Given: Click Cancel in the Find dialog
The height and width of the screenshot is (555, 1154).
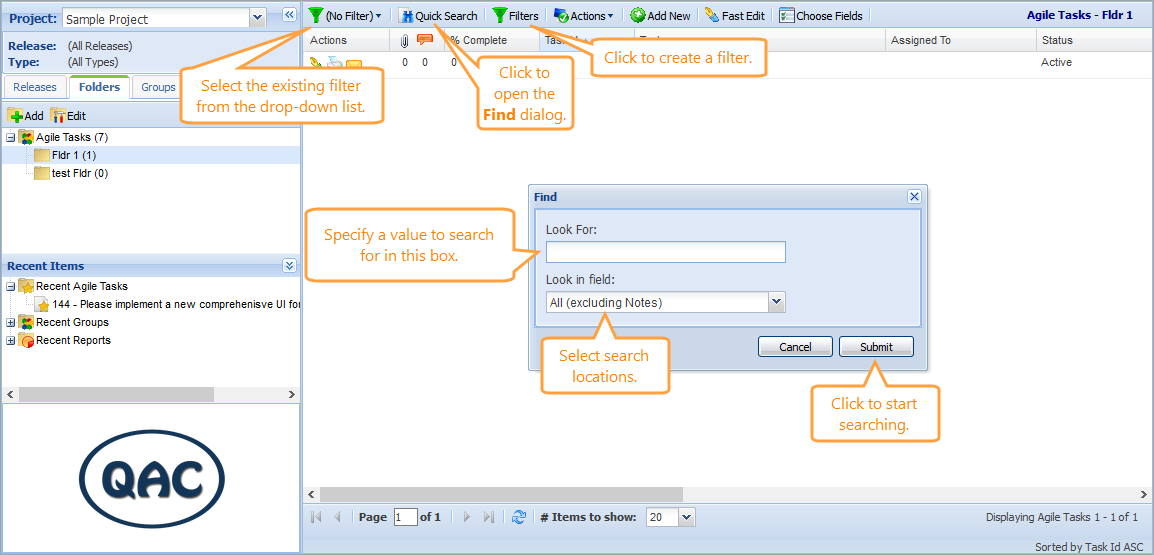Looking at the screenshot, I should tap(795, 347).
